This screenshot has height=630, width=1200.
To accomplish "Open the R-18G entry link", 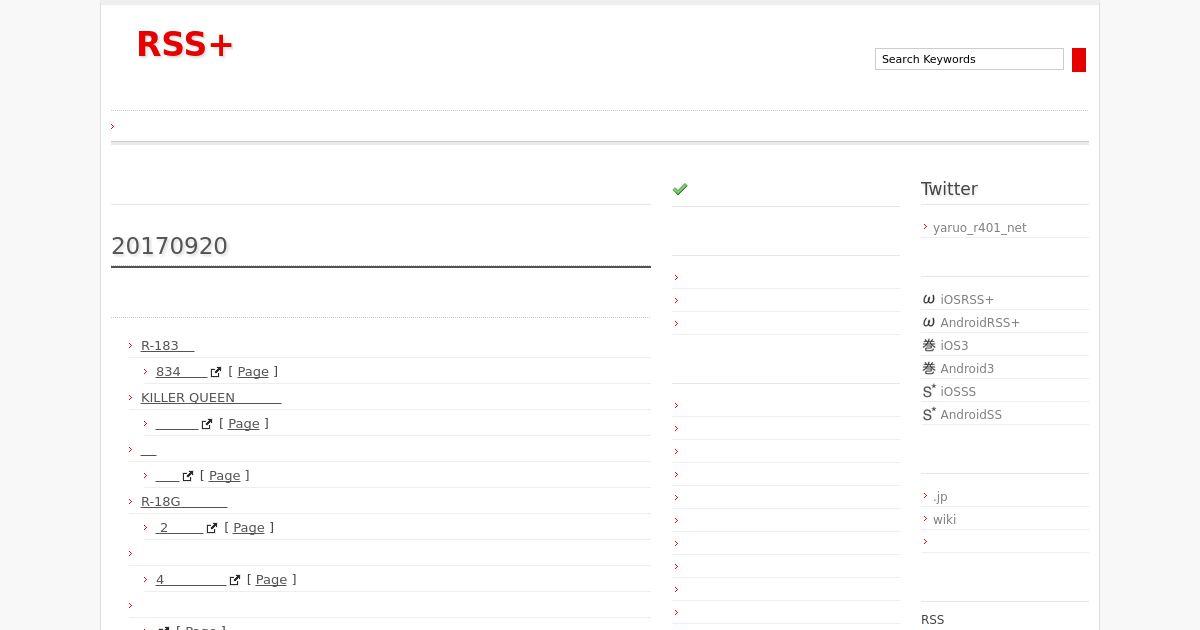I will (x=184, y=501).
